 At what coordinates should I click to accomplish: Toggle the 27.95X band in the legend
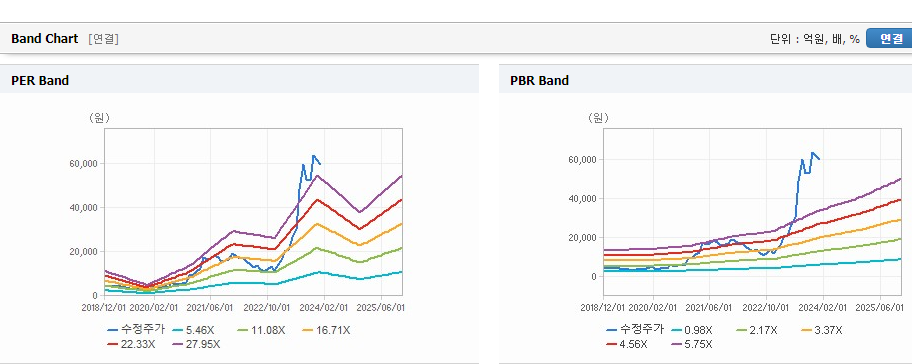click(197, 344)
